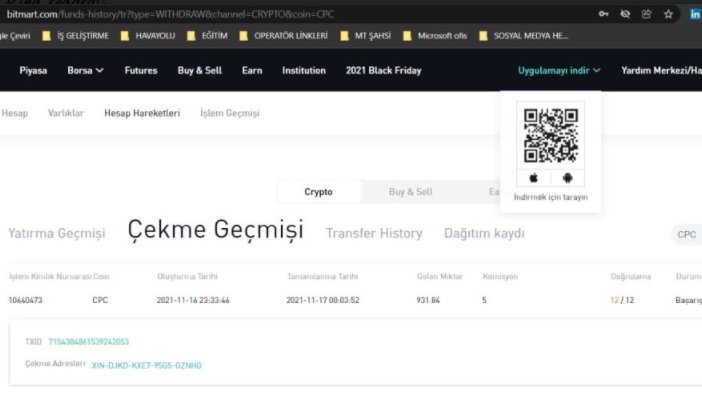This screenshot has height=395, width=702.
Task: Click the Komisyon column header
Action: pos(500,276)
